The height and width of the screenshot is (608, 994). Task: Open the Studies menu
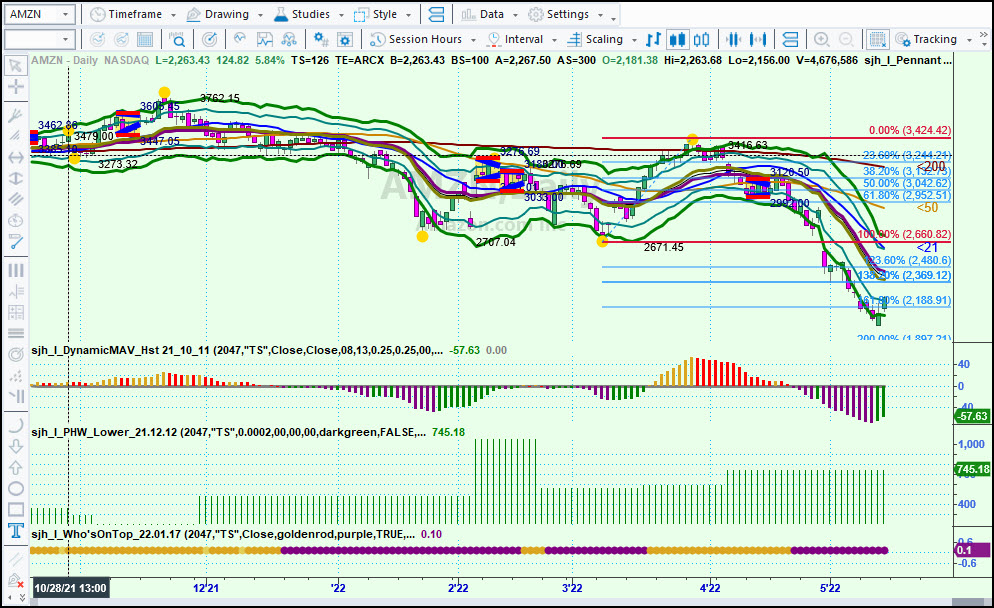pyautogui.click(x=302, y=14)
